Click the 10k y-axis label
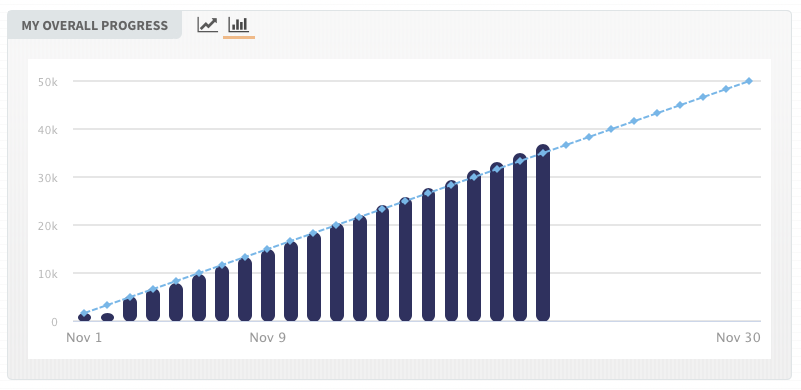 (48, 274)
